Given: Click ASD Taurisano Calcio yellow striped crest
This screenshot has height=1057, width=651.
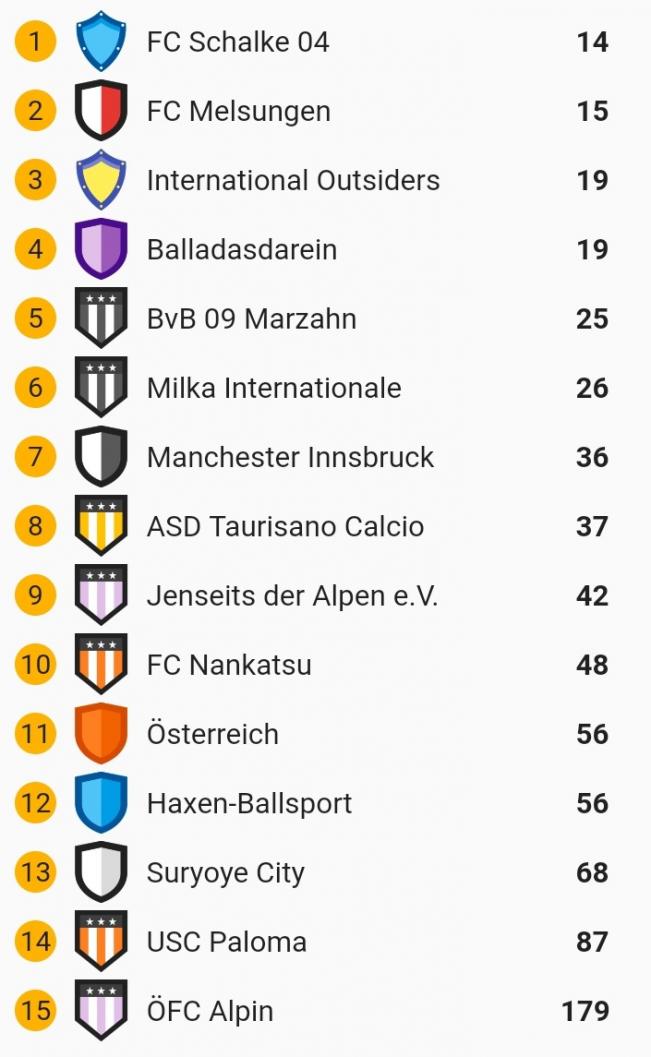Looking at the screenshot, I should tap(101, 526).
